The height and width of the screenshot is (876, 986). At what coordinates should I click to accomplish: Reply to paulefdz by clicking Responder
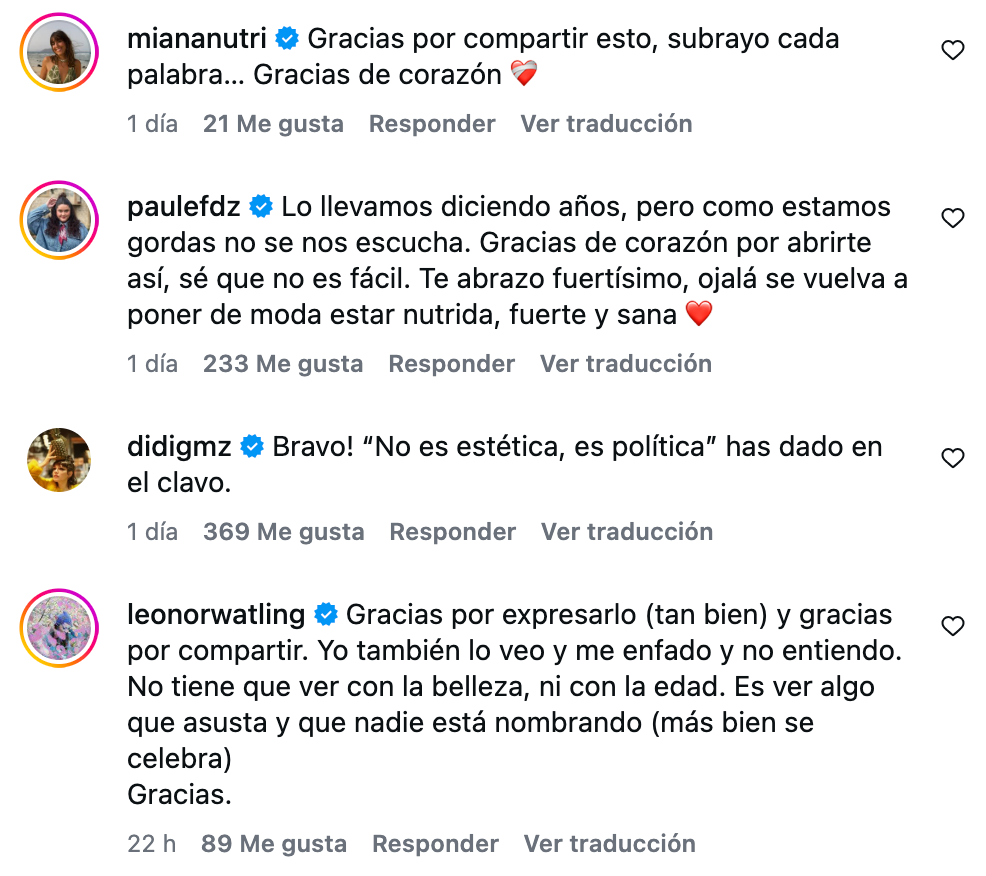pos(451,363)
